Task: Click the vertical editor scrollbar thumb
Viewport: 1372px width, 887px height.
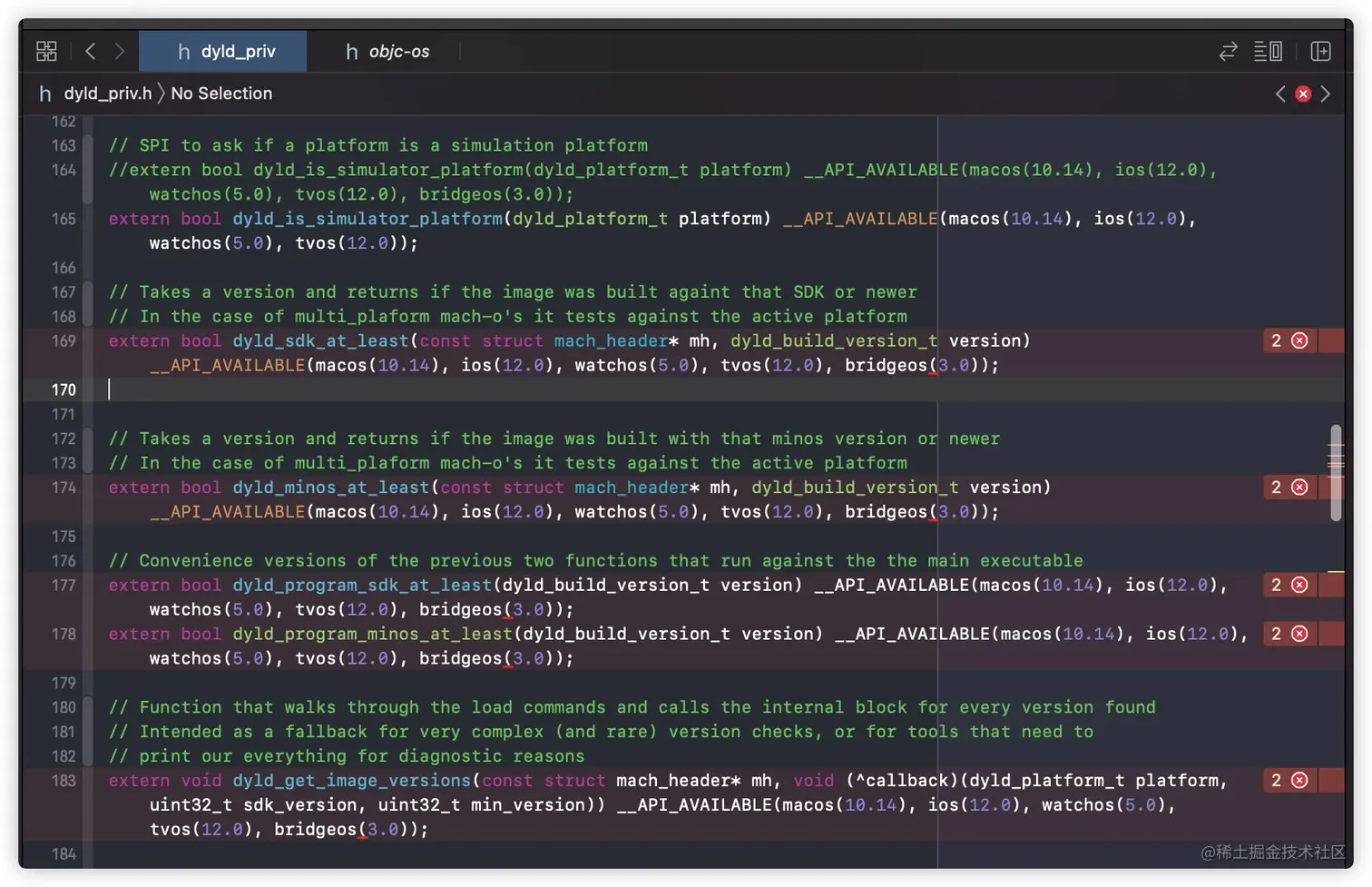Action: coord(1336,472)
